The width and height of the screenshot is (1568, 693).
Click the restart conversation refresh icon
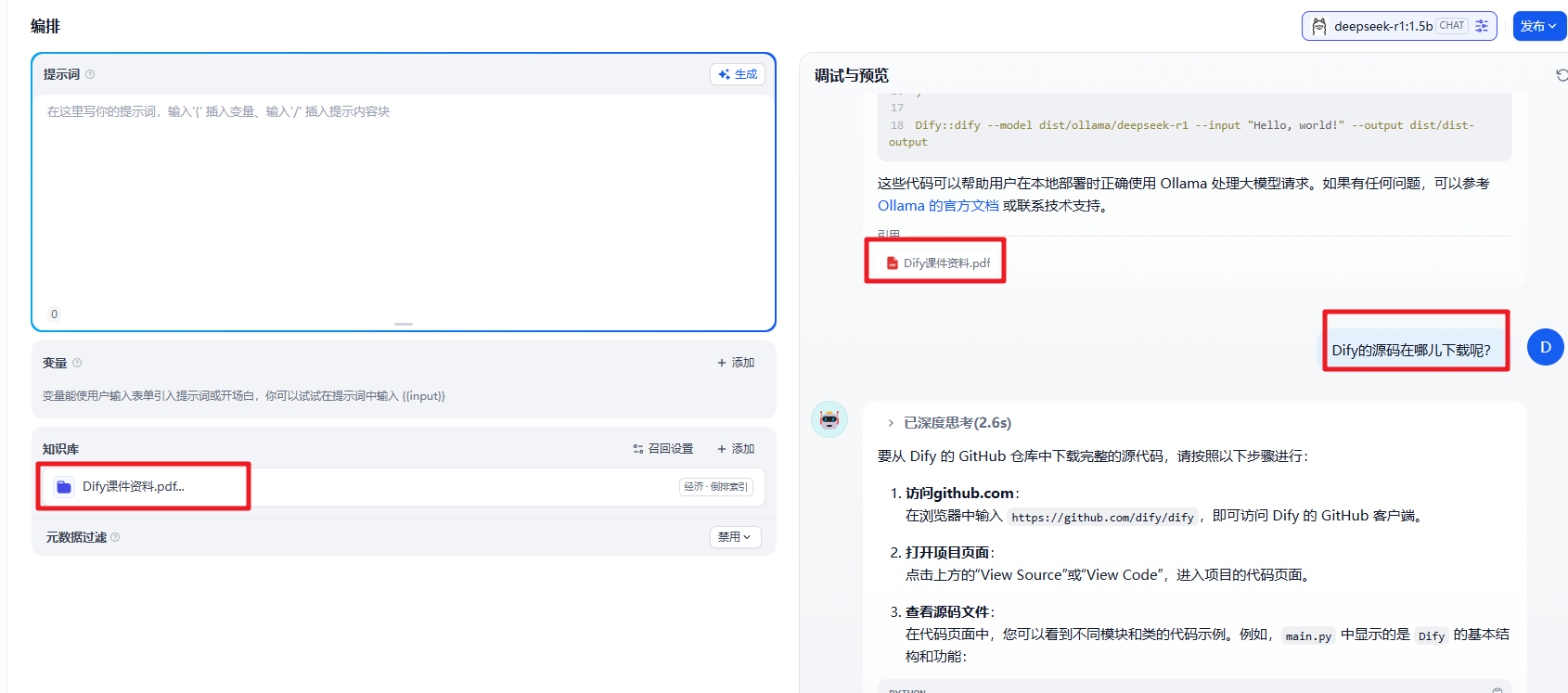pos(1562,75)
